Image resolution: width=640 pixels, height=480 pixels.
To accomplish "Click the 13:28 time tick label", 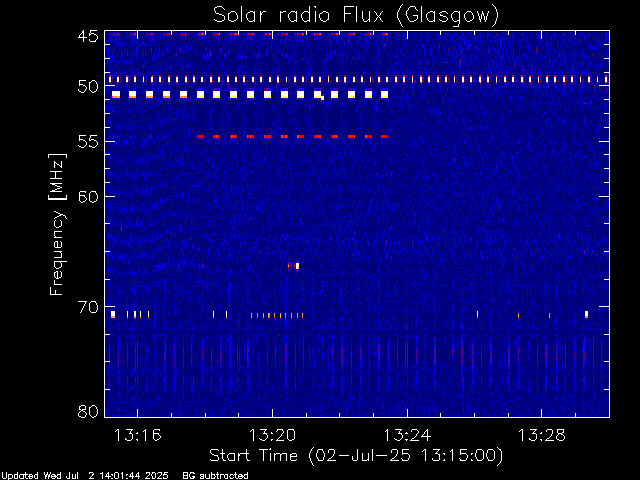I will point(542,435).
